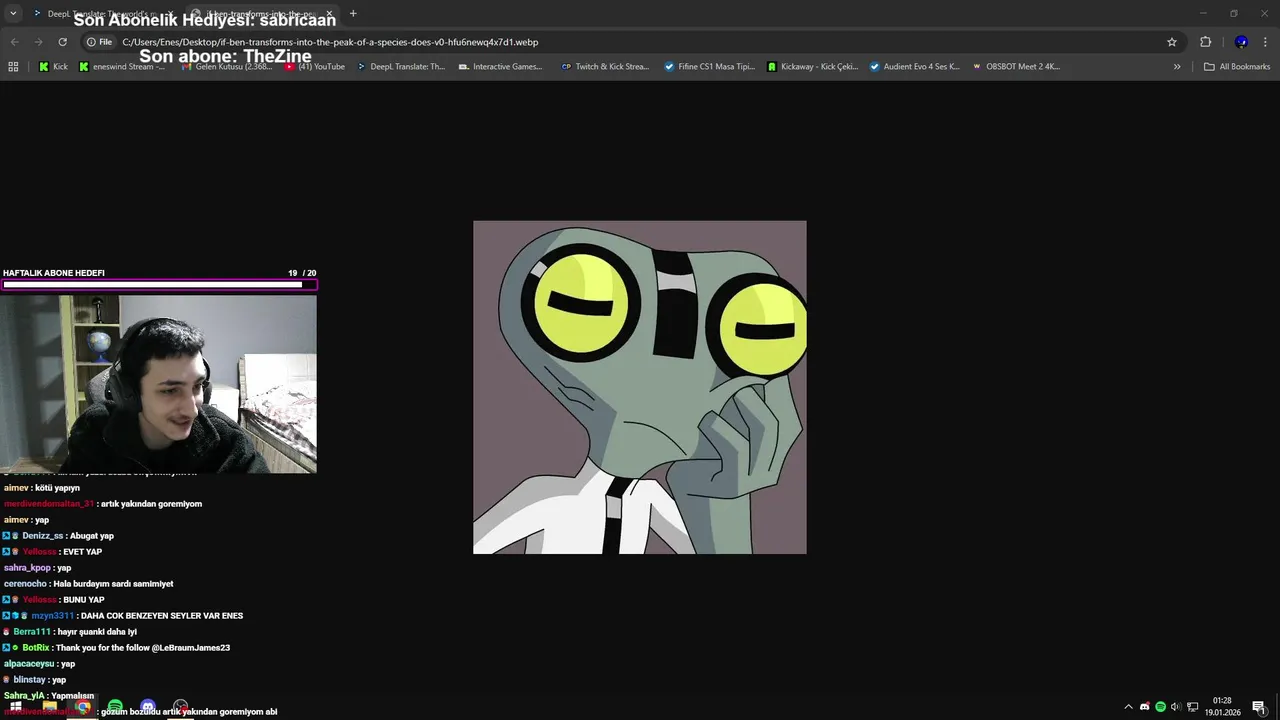Open the Chrome profile avatar
1280x720 pixels.
click(x=1241, y=42)
